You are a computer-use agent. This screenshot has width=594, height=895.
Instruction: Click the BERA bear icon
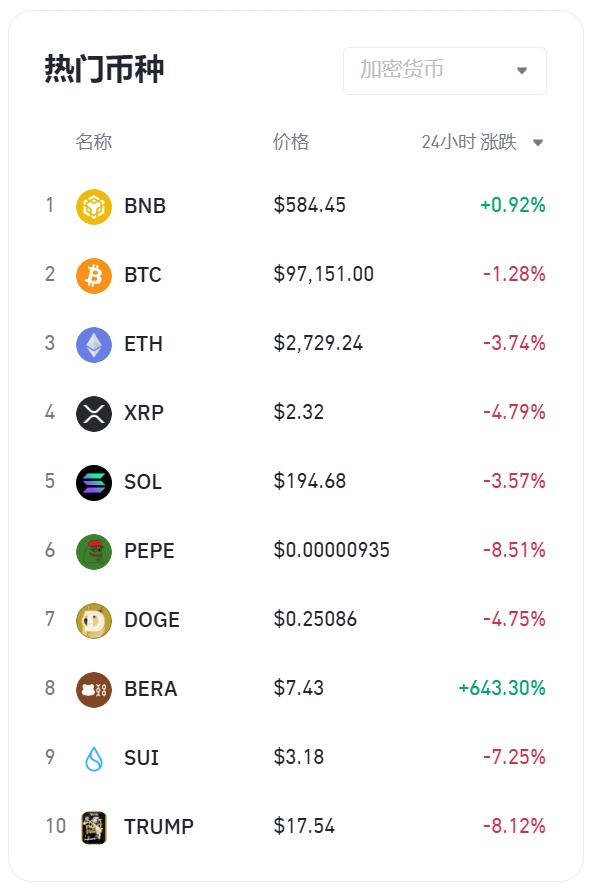tap(94, 690)
